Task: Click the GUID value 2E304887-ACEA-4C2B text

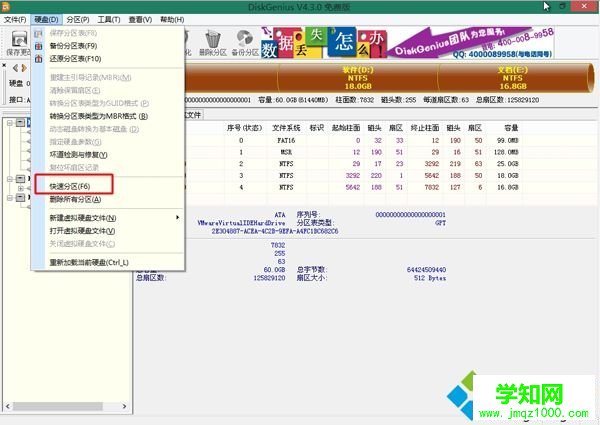Action: pyautogui.click(x=275, y=231)
